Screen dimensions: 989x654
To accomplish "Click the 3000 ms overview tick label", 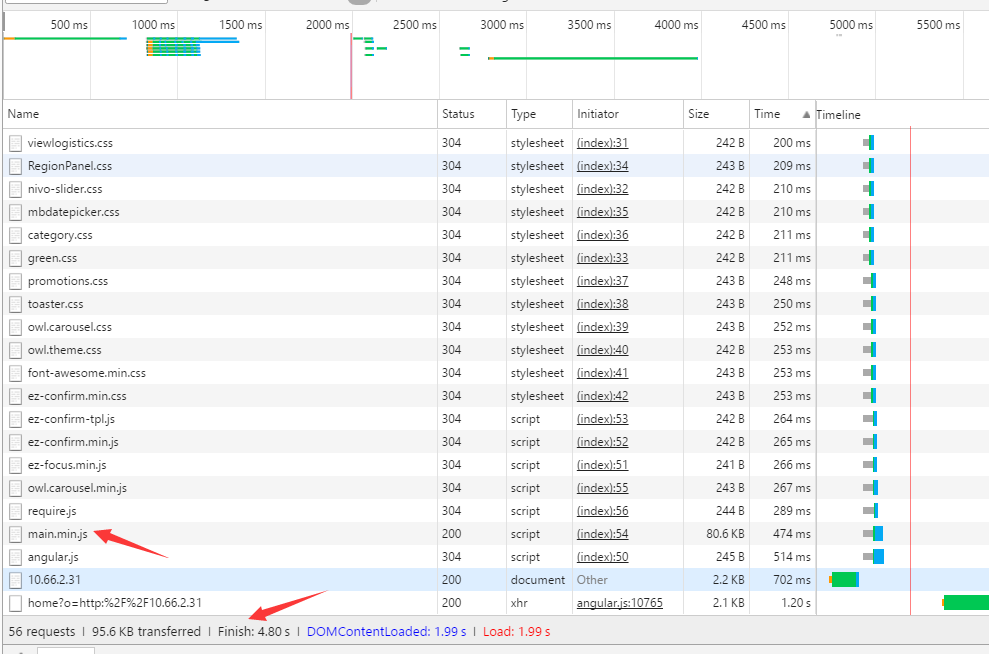I will (502, 25).
